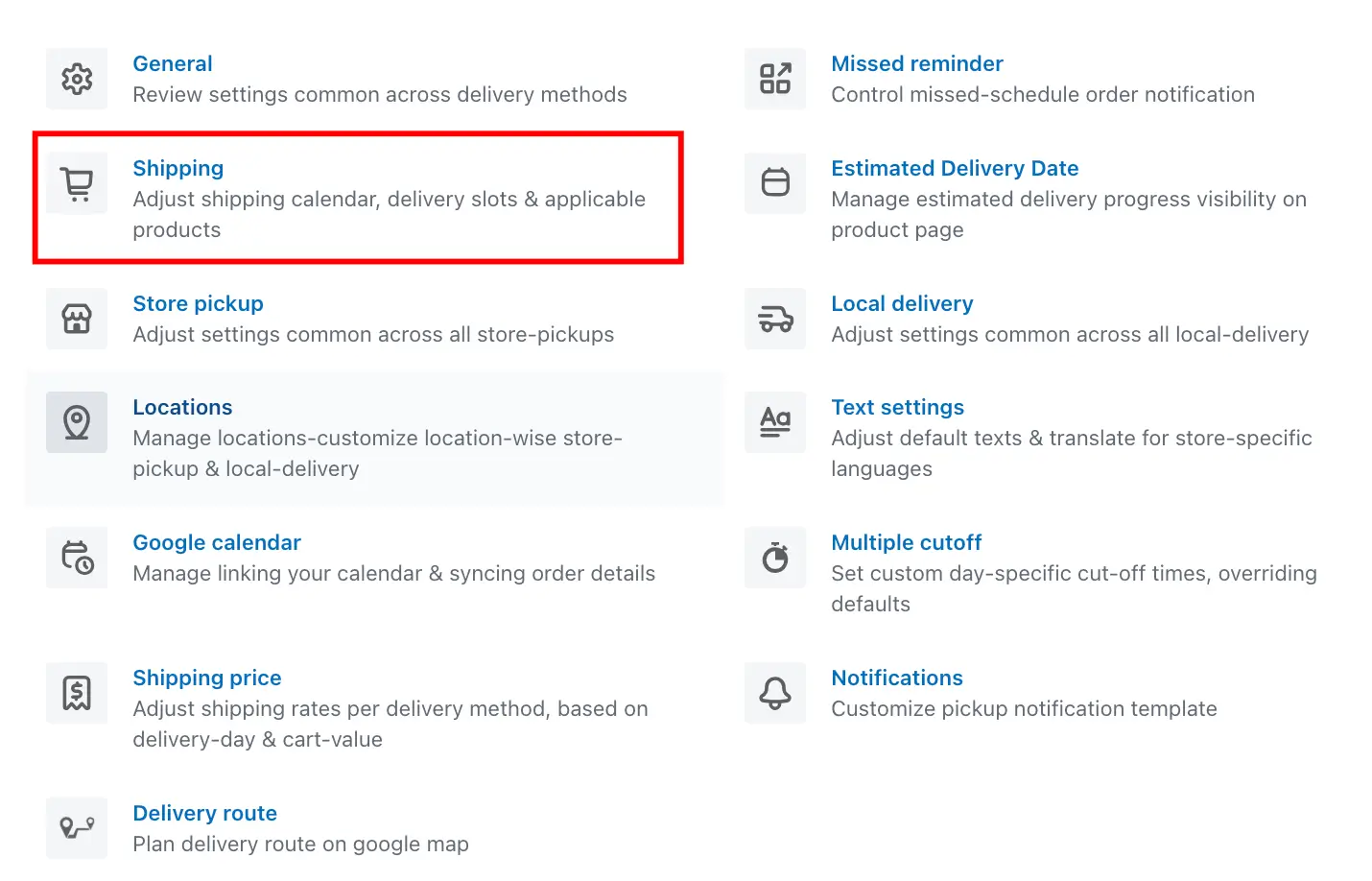
Task: Select the Text settings Aa icon
Action: coord(775,422)
